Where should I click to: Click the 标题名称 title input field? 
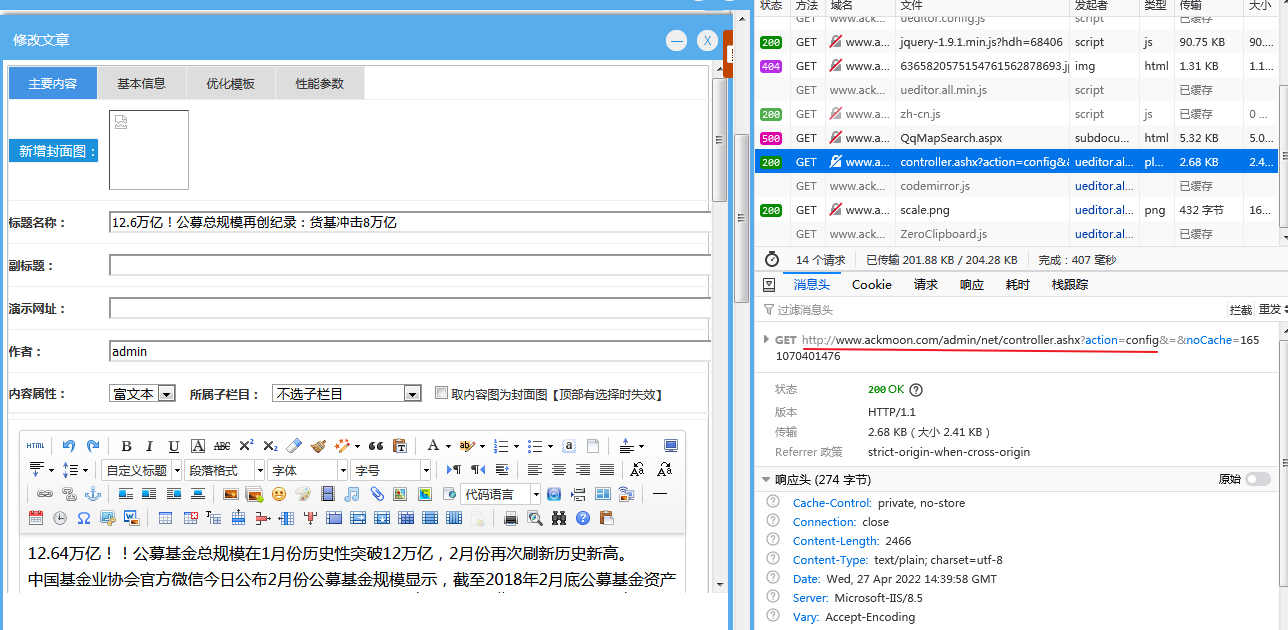click(x=410, y=222)
